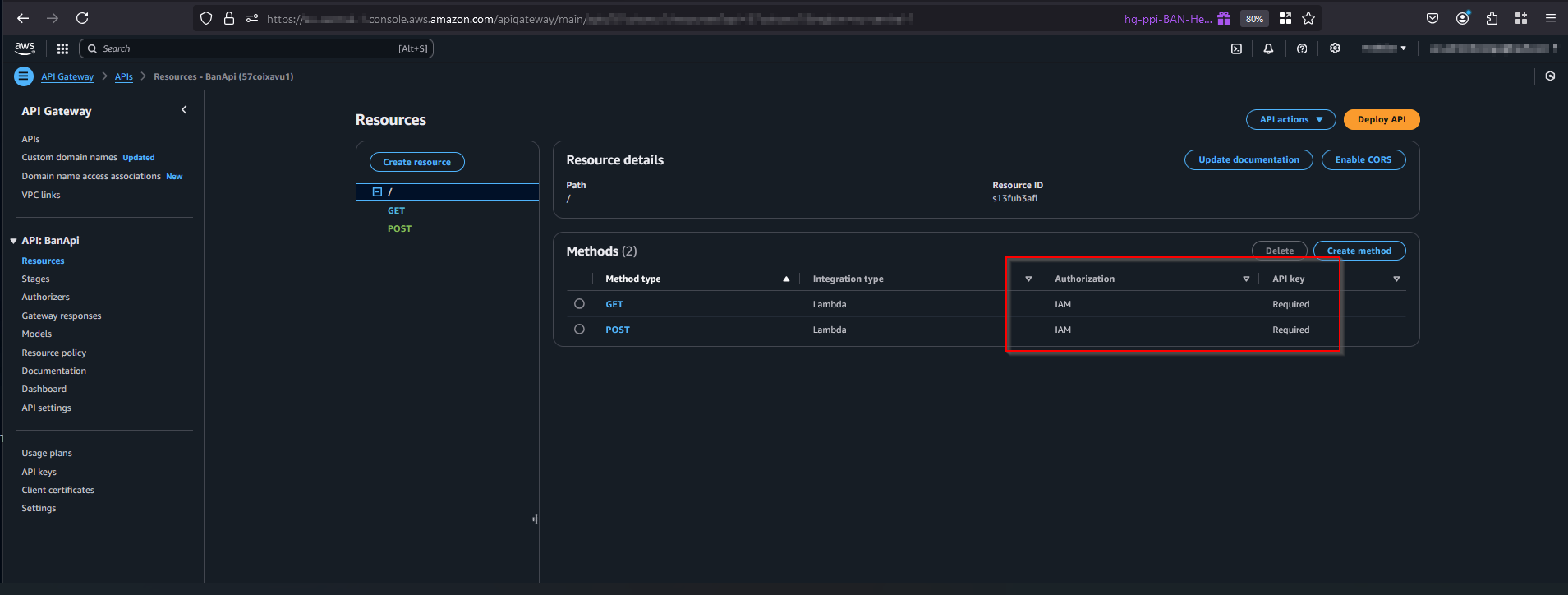Click the Delete method button
Image resolution: width=1568 pixels, height=595 pixels.
point(1279,251)
